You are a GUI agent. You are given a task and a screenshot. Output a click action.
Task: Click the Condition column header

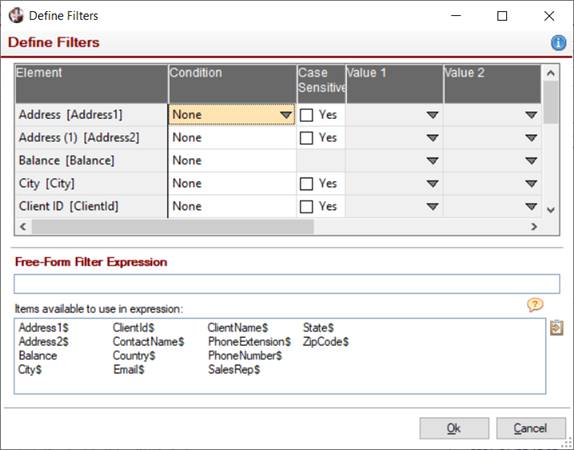pos(232,84)
